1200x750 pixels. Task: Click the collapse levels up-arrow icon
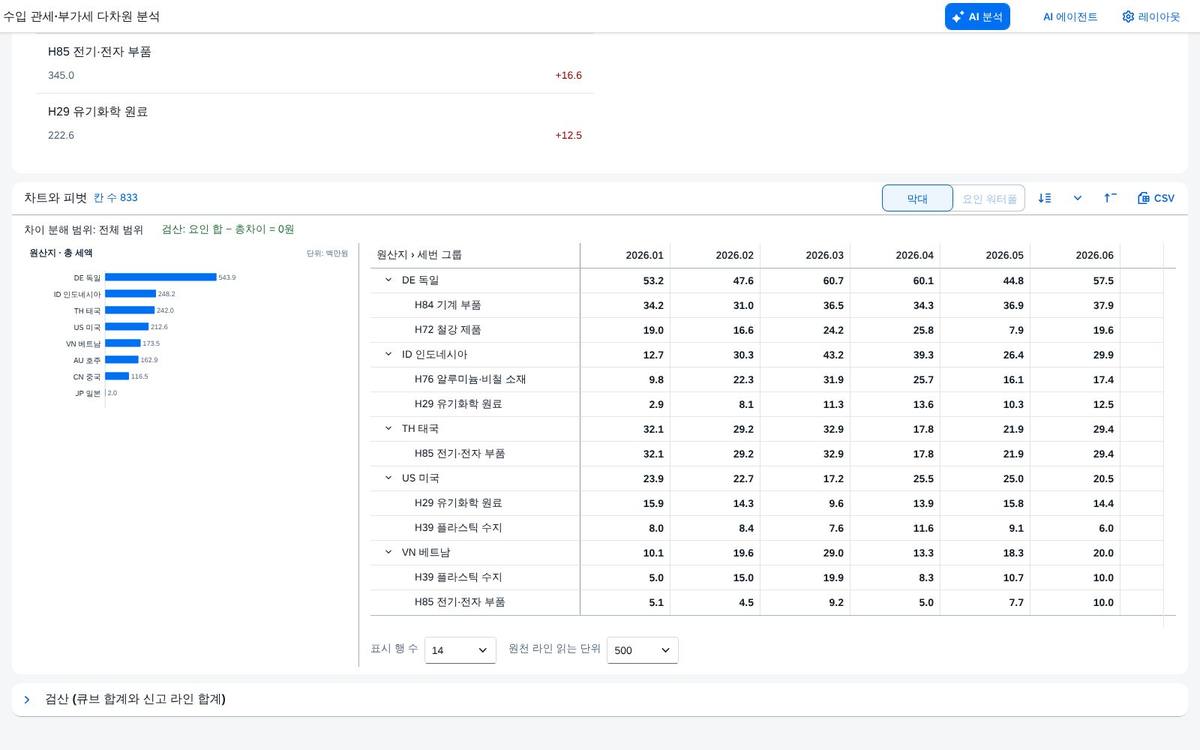pyautogui.click(x=1110, y=198)
